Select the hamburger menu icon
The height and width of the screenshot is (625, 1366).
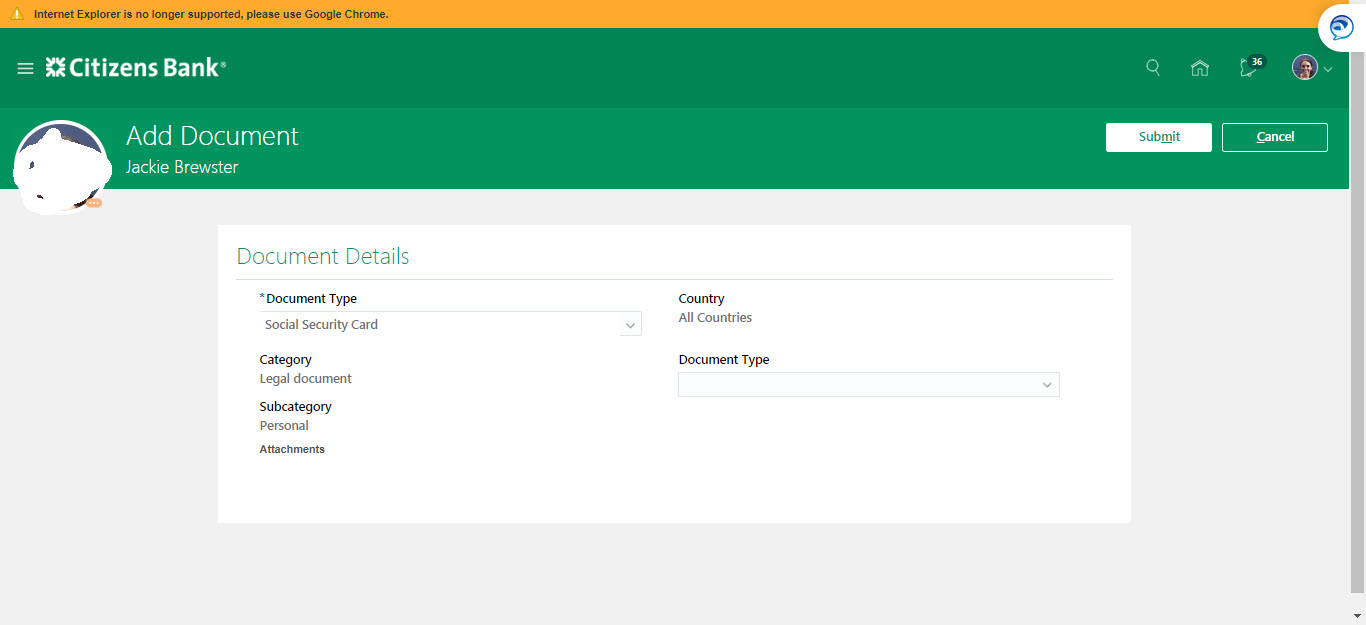(x=25, y=68)
